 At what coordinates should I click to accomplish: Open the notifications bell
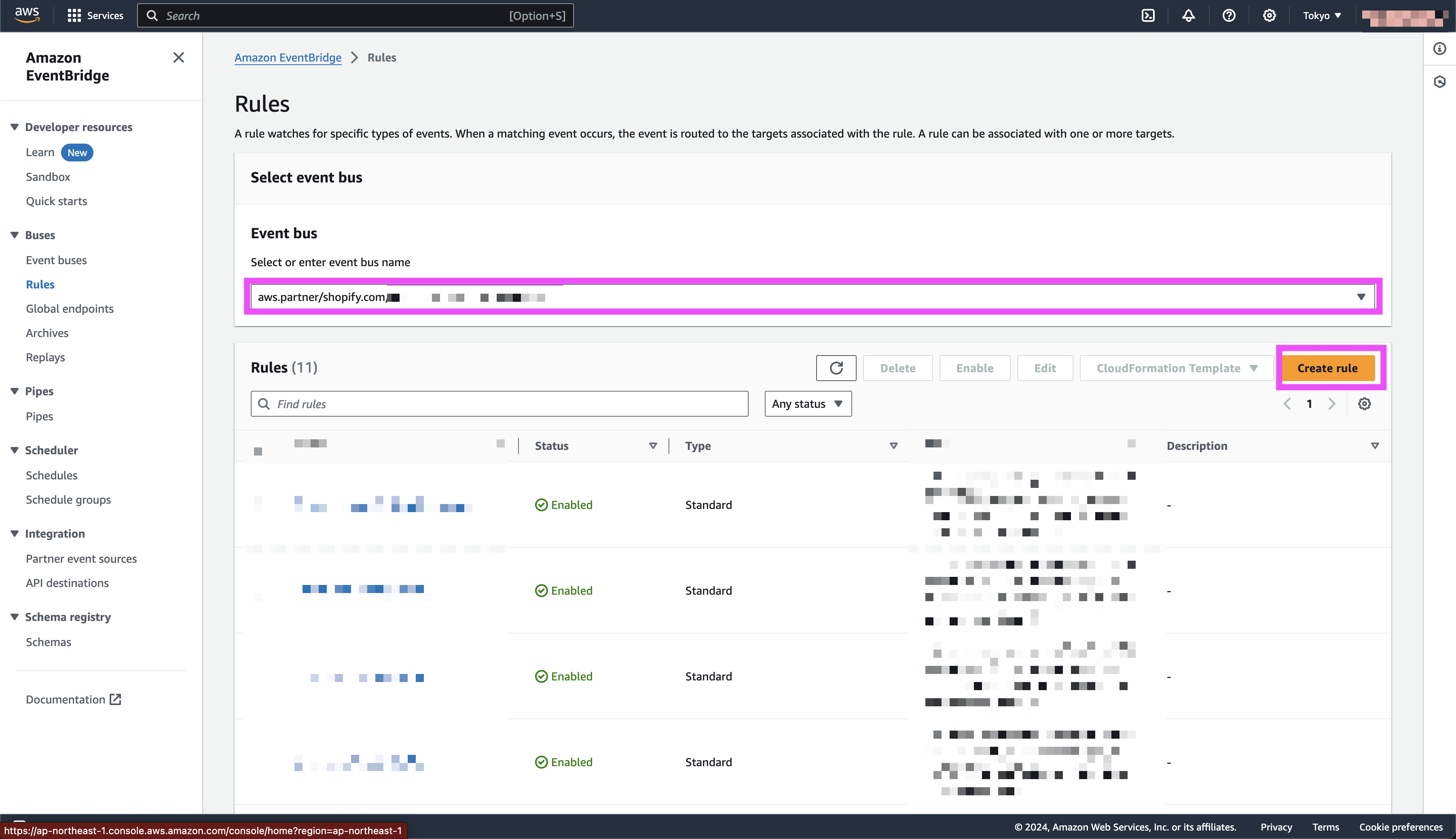pyautogui.click(x=1188, y=15)
